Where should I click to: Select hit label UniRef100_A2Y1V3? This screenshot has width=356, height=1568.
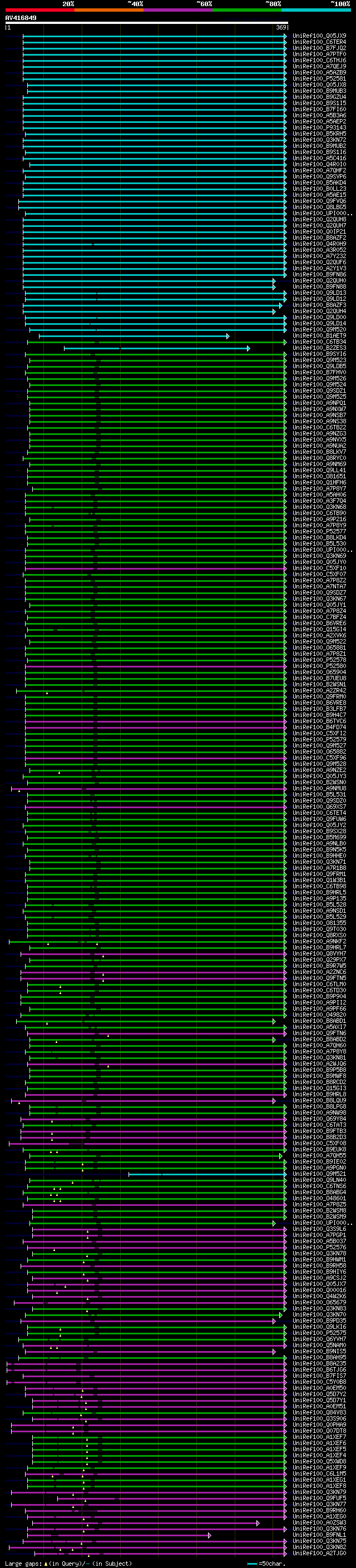[x=319, y=269]
